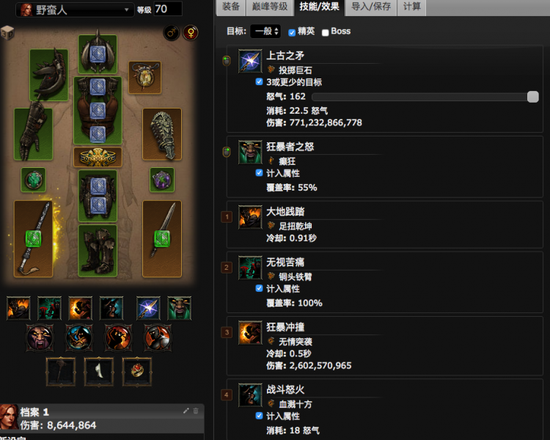Open the 野蛮人 class dropdown
Viewport: 550px width, 440px height.
(74, 10)
